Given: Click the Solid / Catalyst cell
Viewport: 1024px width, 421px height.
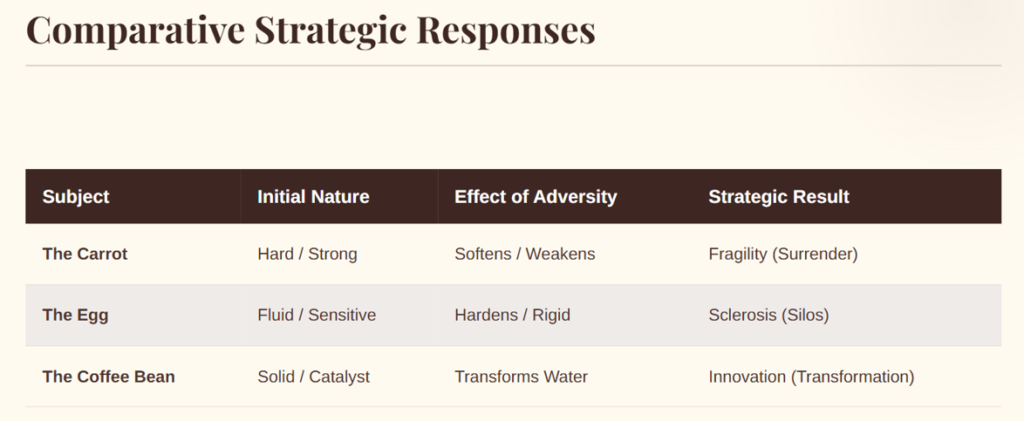Looking at the screenshot, I should click(313, 377).
